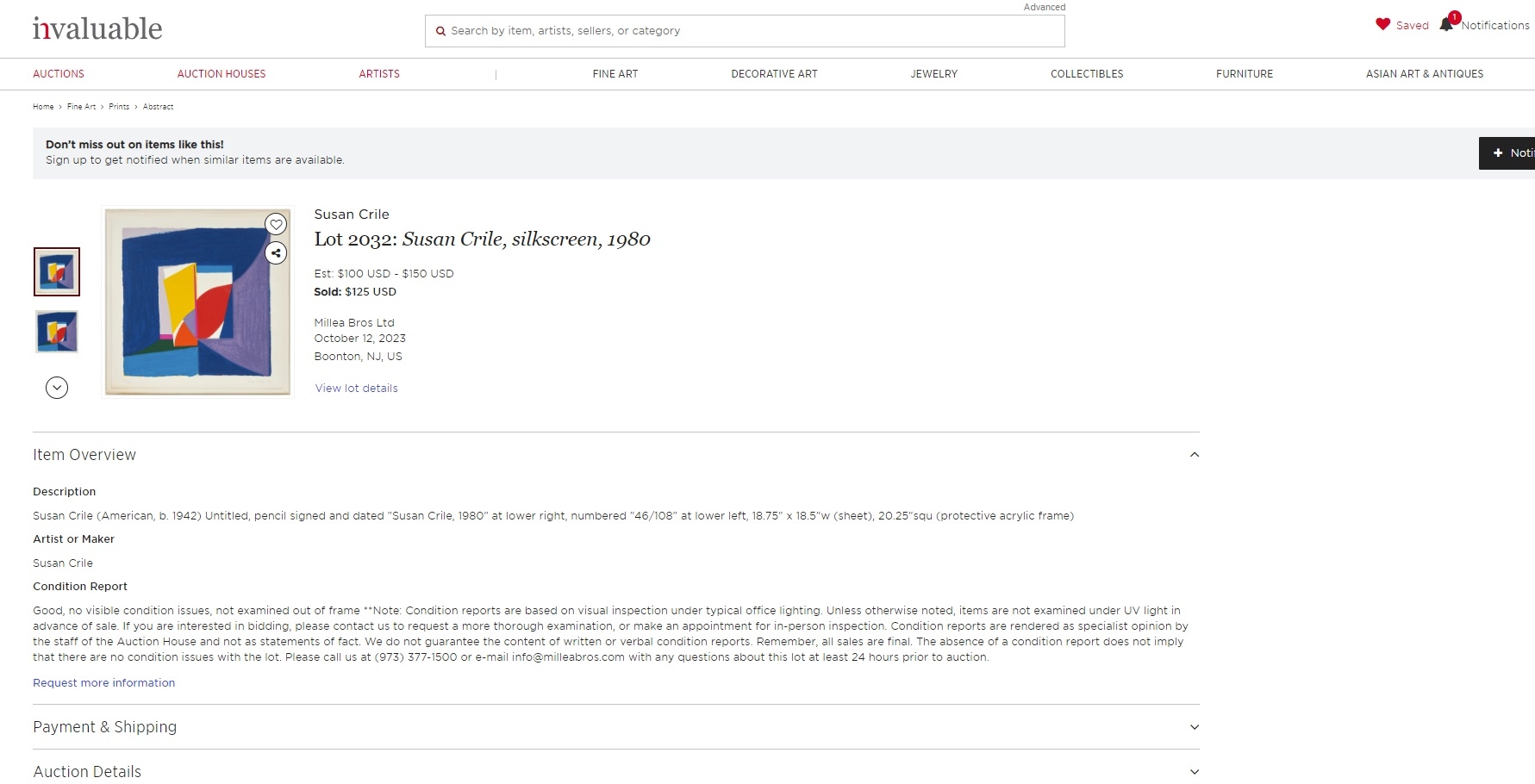Click the Condition Report heading

pos(80,587)
